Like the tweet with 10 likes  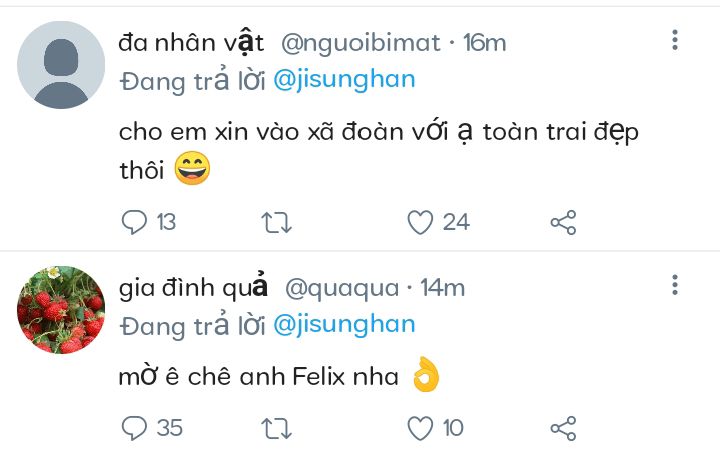coord(420,428)
